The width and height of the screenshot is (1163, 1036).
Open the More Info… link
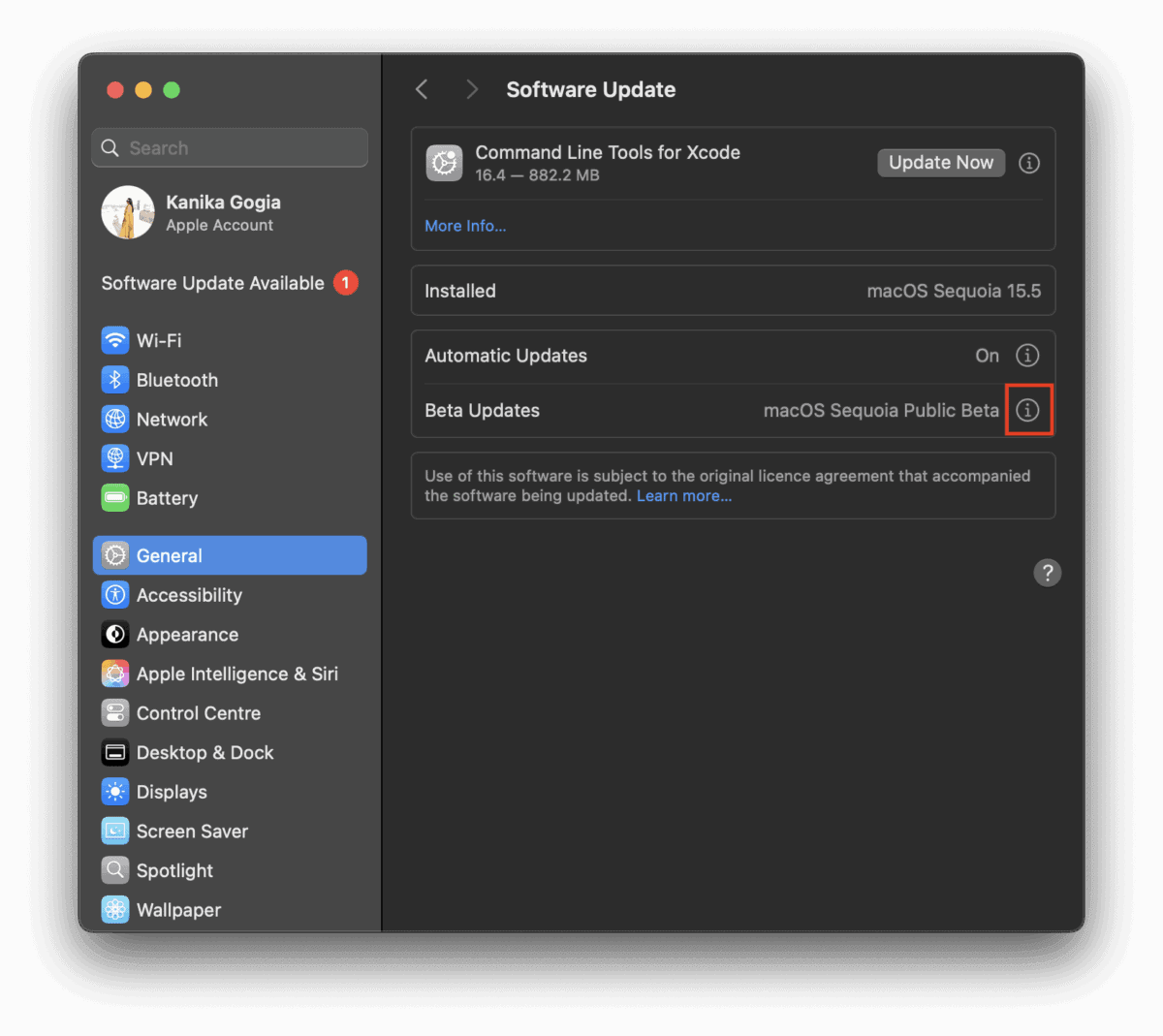coord(465,226)
